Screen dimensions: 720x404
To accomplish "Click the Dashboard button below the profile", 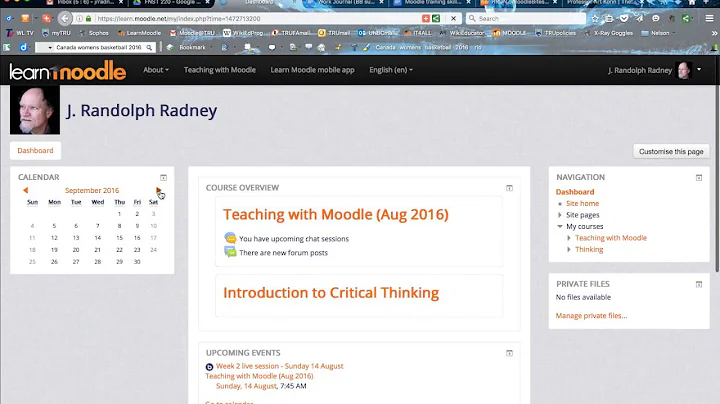I will (35, 151).
